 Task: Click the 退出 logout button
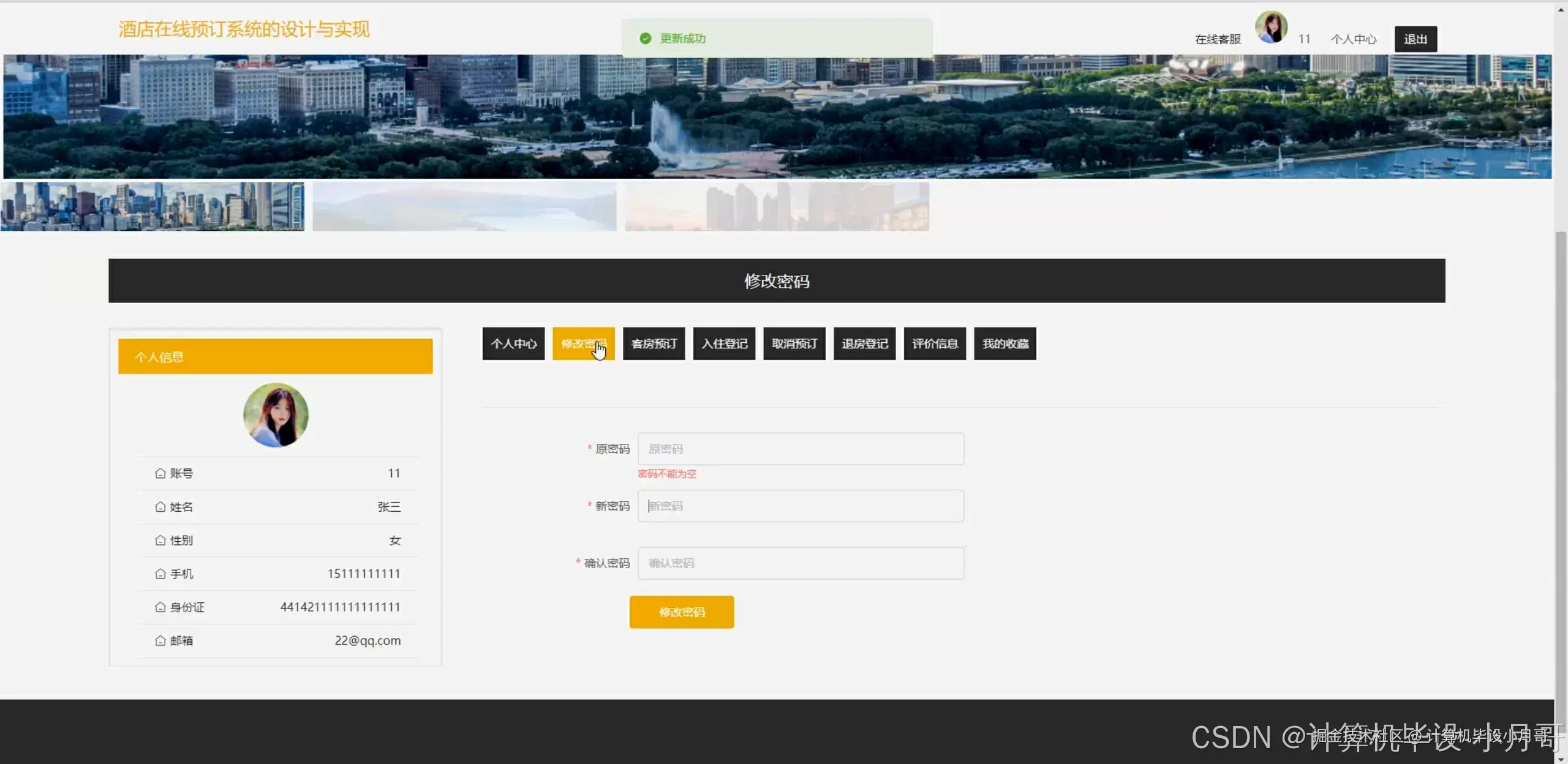[1415, 39]
